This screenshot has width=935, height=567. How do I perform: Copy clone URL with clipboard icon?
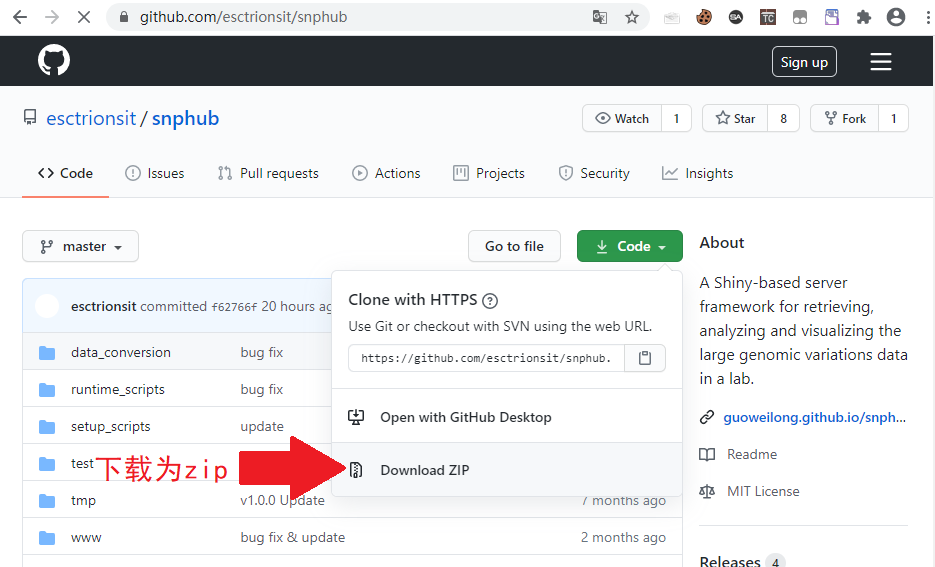tap(645, 358)
